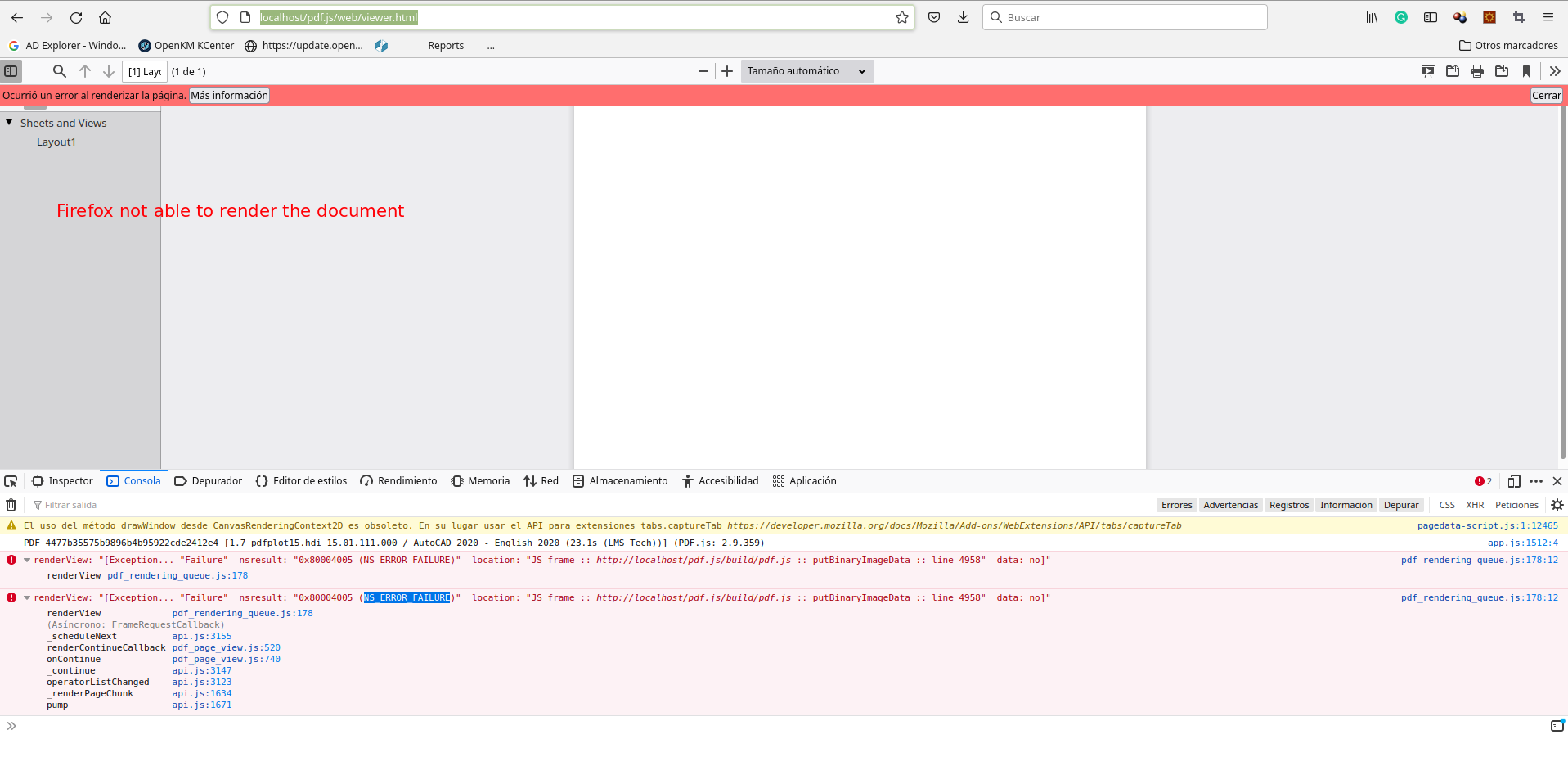Switch to the Inspector tab
1568x766 pixels.
click(62, 481)
